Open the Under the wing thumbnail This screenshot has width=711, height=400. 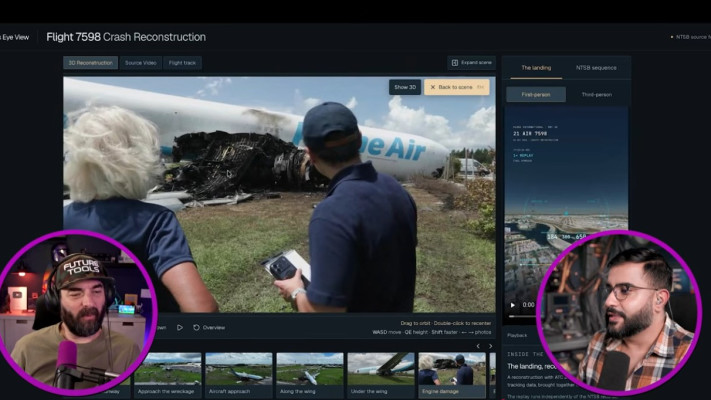pos(381,375)
